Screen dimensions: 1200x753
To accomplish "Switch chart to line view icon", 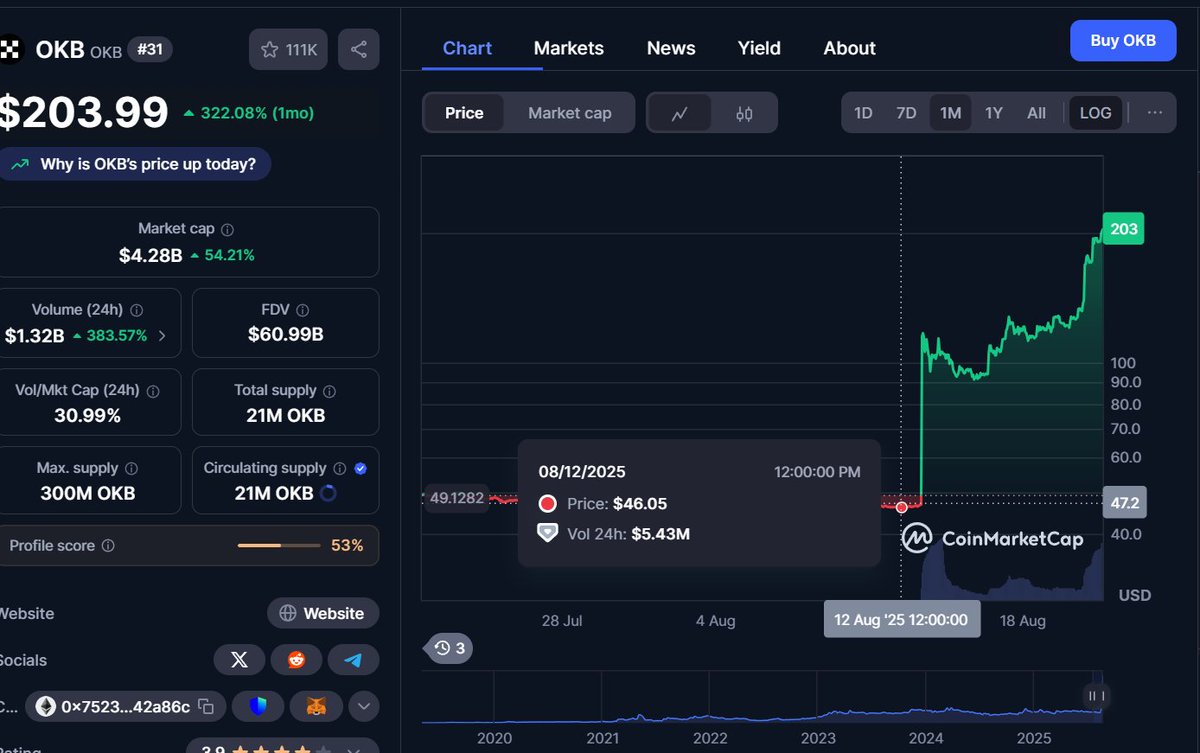I will pyautogui.click(x=680, y=113).
